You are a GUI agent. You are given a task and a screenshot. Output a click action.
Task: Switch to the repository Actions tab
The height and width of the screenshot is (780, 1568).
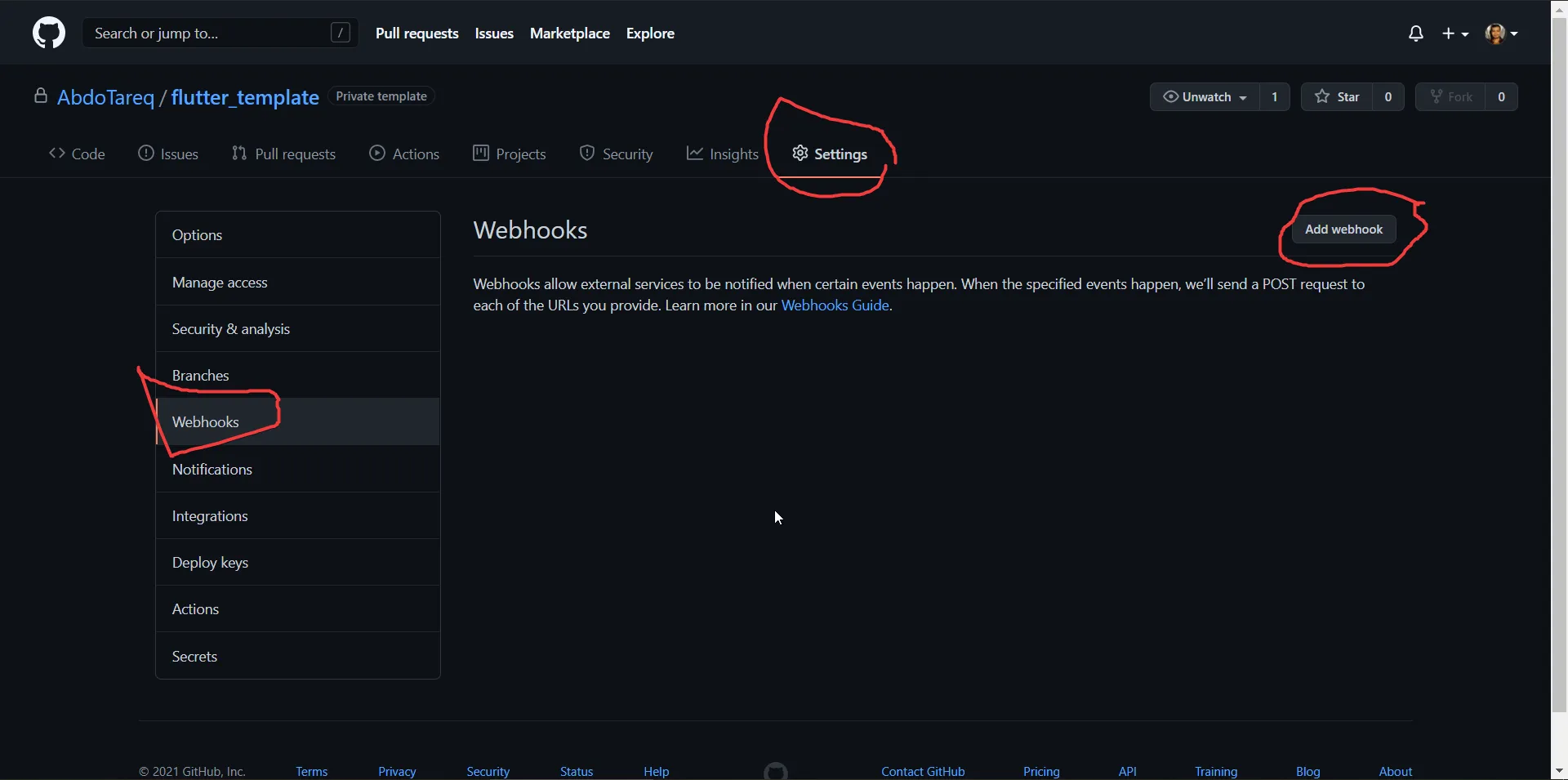click(404, 154)
